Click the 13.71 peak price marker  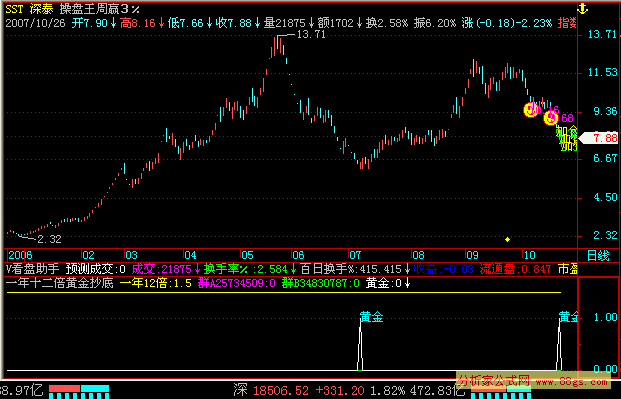tap(311, 34)
